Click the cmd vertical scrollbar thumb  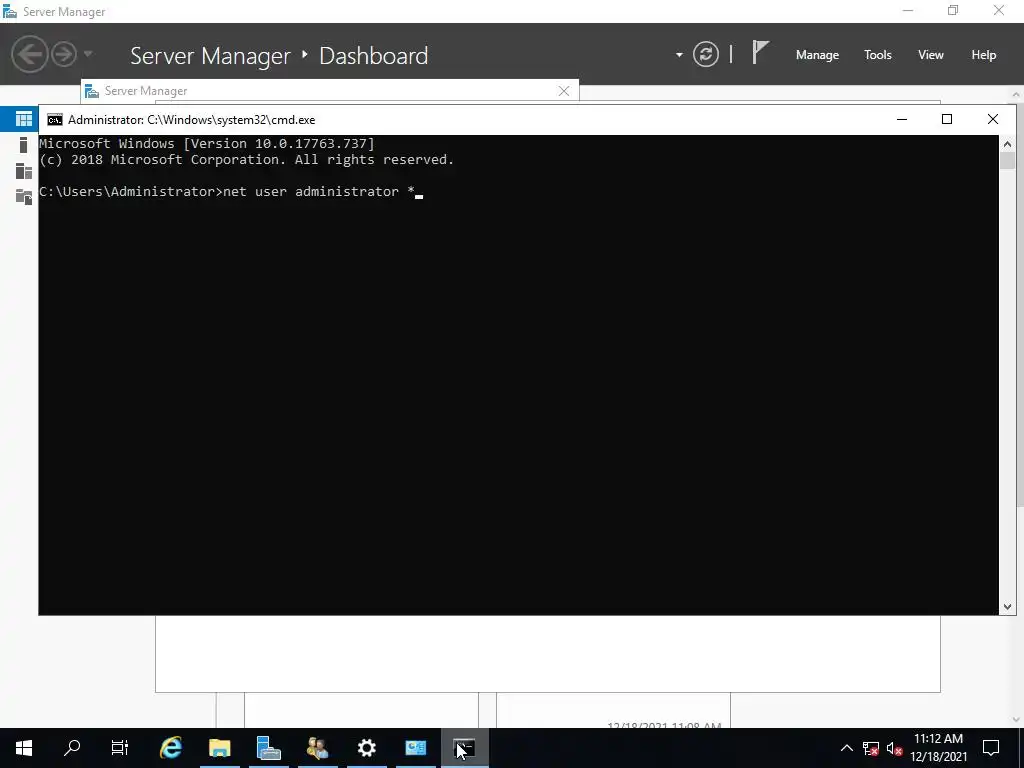tap(1007, 161)
